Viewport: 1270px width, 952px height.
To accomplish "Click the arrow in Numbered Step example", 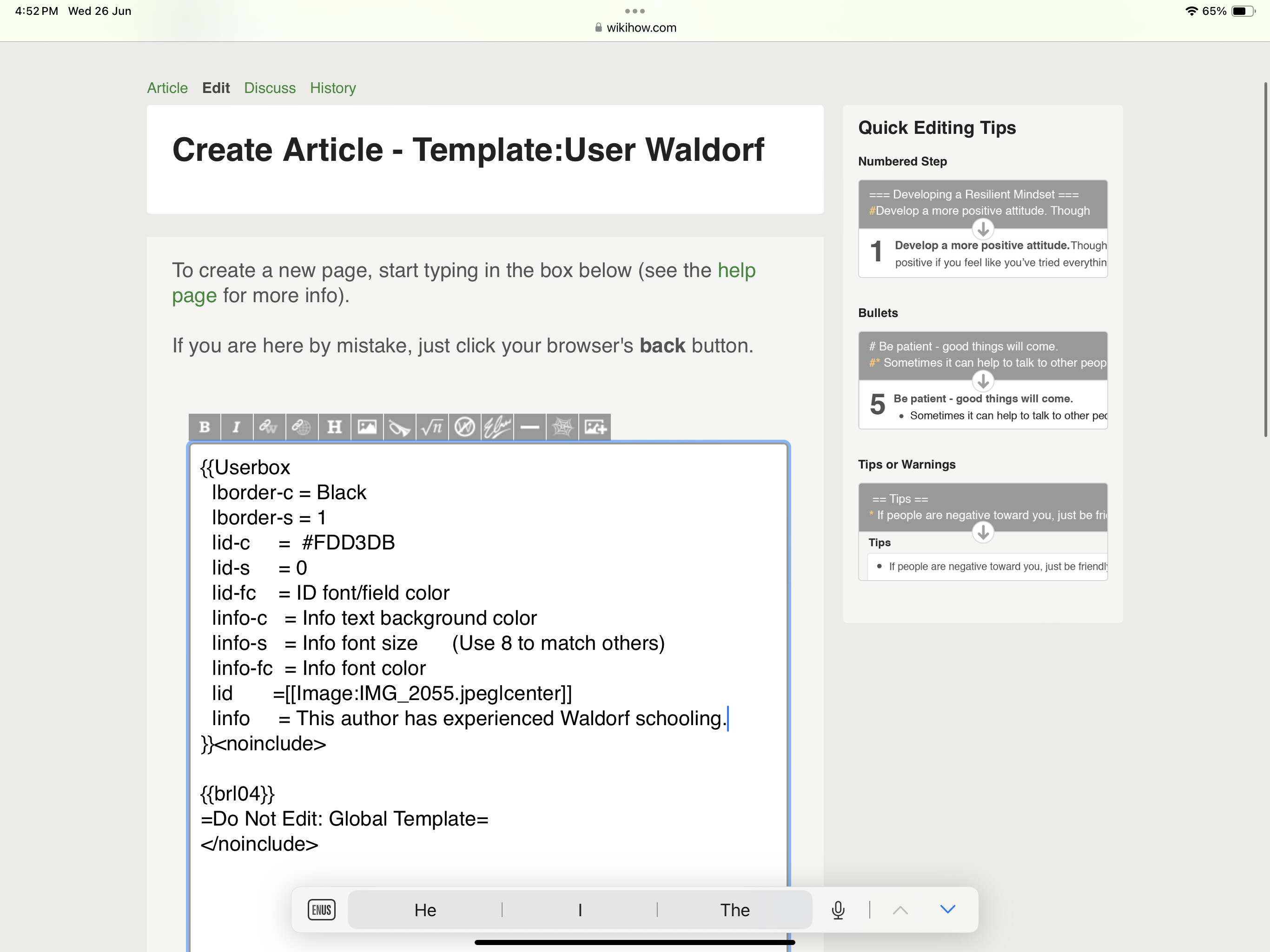I will [983, 229].
